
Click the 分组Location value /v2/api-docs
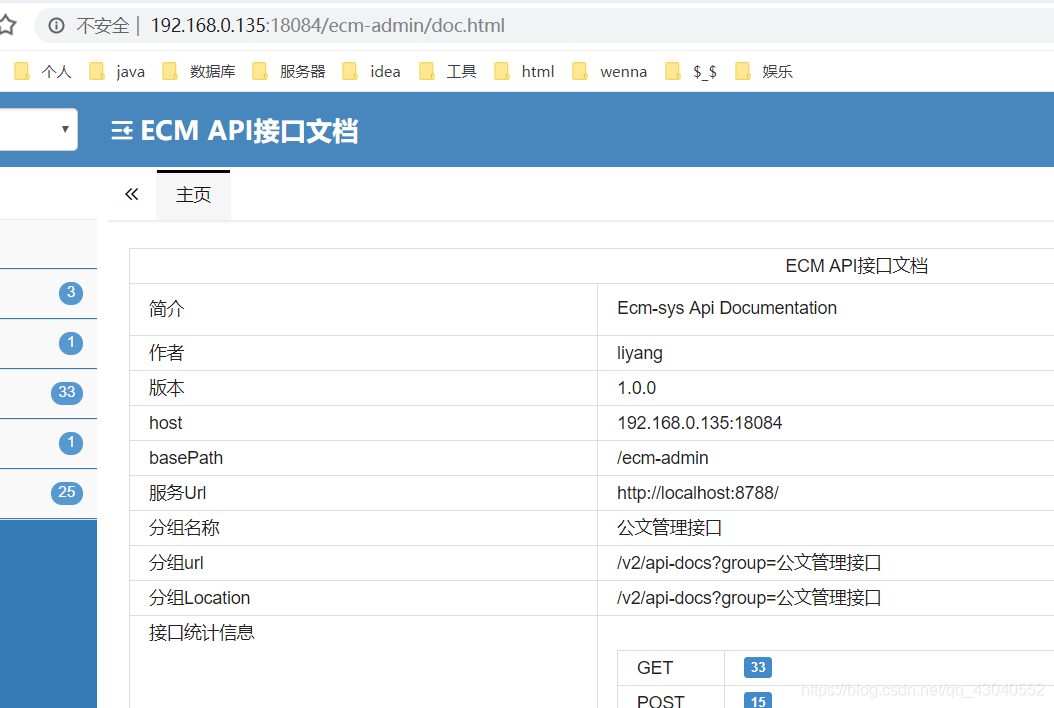[x=749, y=598]
